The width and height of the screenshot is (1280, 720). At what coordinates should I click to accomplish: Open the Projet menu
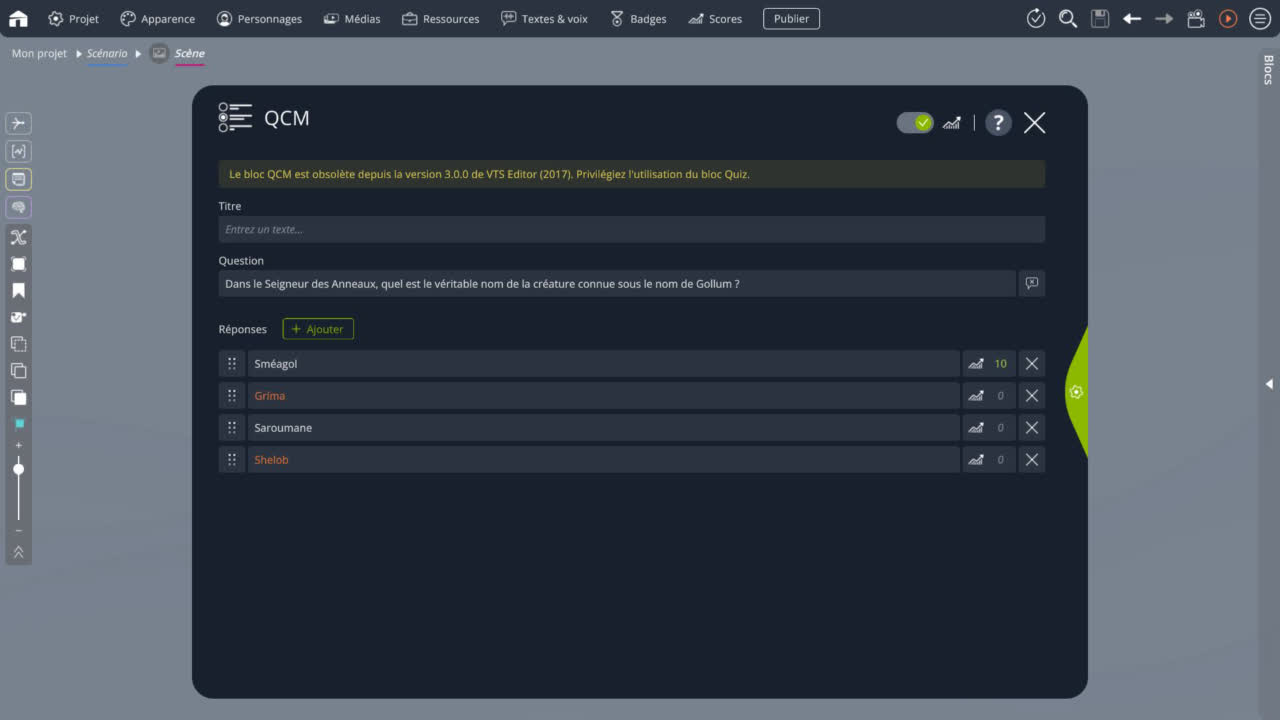pyautogui.click(x=74, y=18)
